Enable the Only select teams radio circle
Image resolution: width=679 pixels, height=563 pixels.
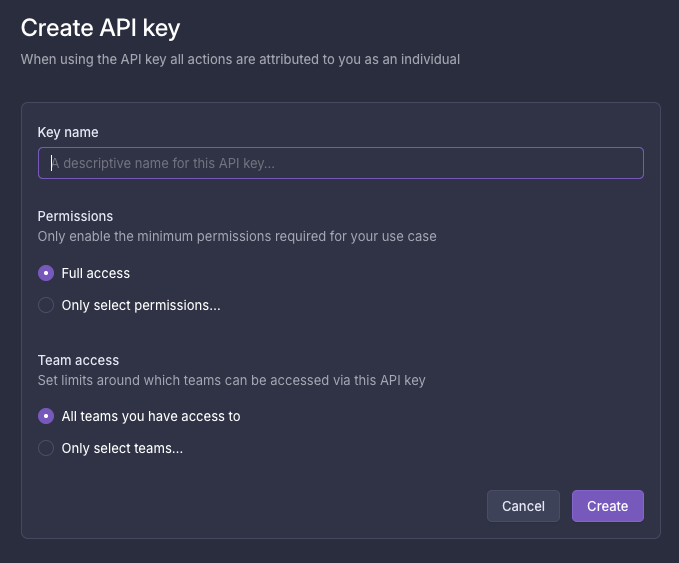(x=46, y=448)
